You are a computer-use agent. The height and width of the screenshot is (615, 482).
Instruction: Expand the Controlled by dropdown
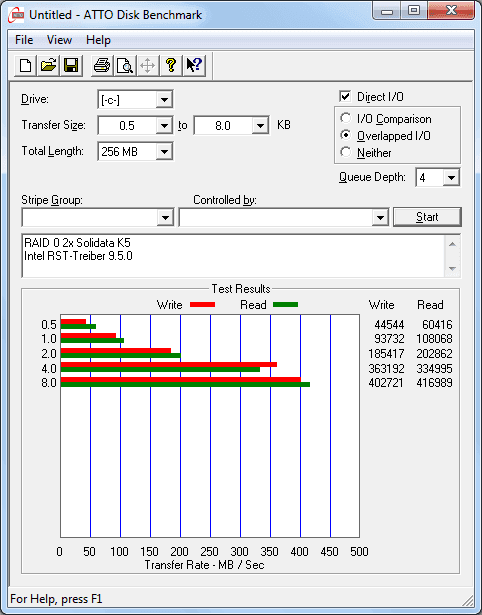pos(380,217)
